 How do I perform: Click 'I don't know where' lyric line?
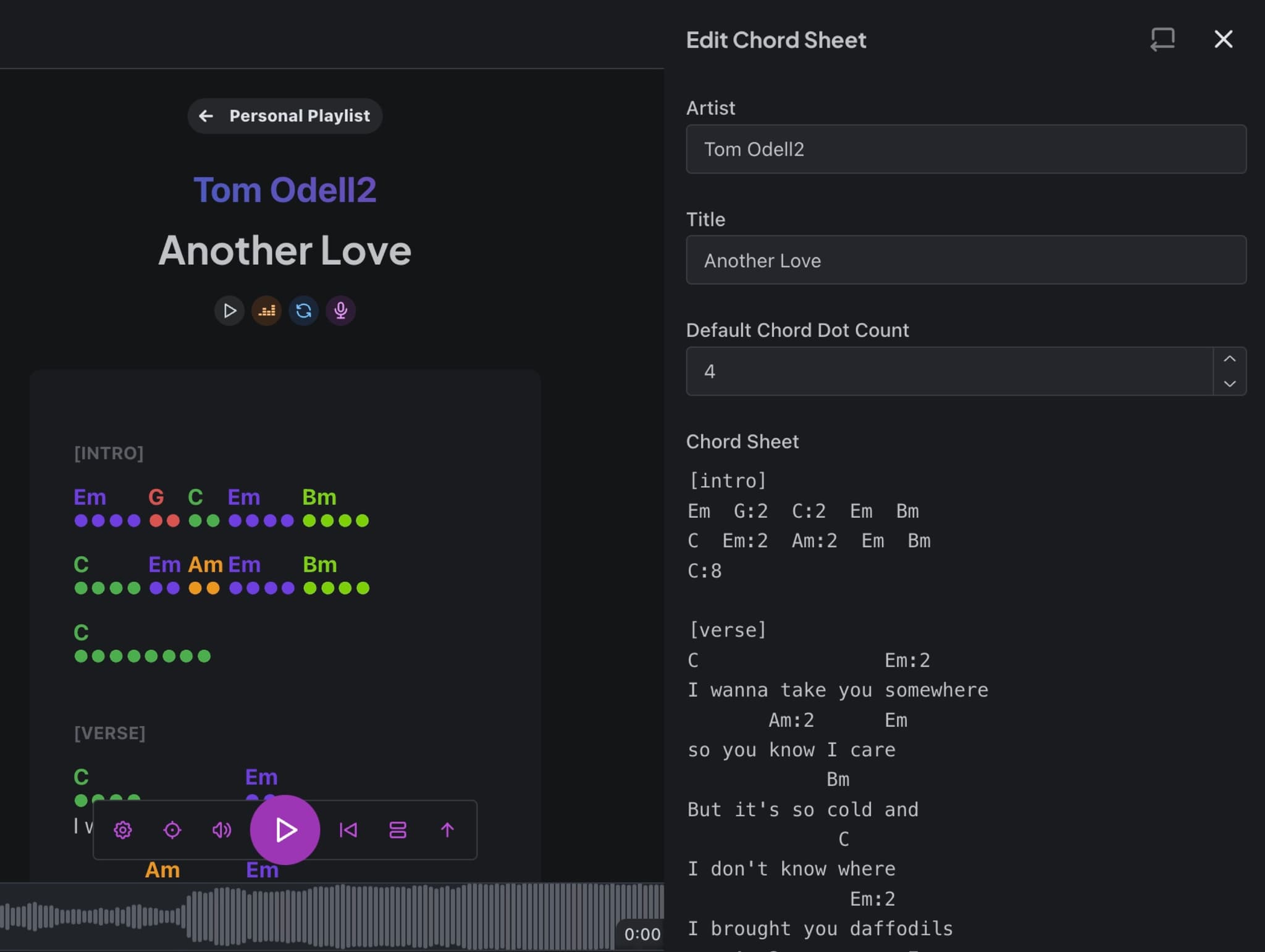coord(791,869)
